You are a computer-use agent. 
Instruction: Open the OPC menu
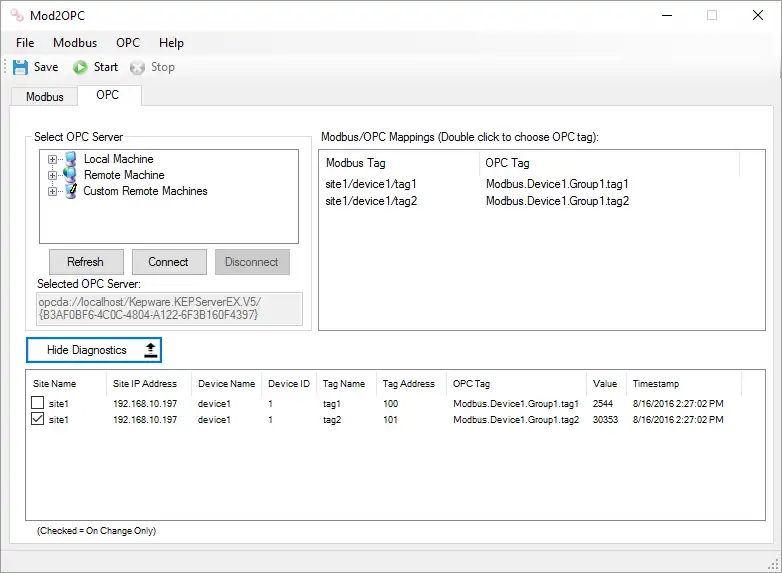click(128, 43)
